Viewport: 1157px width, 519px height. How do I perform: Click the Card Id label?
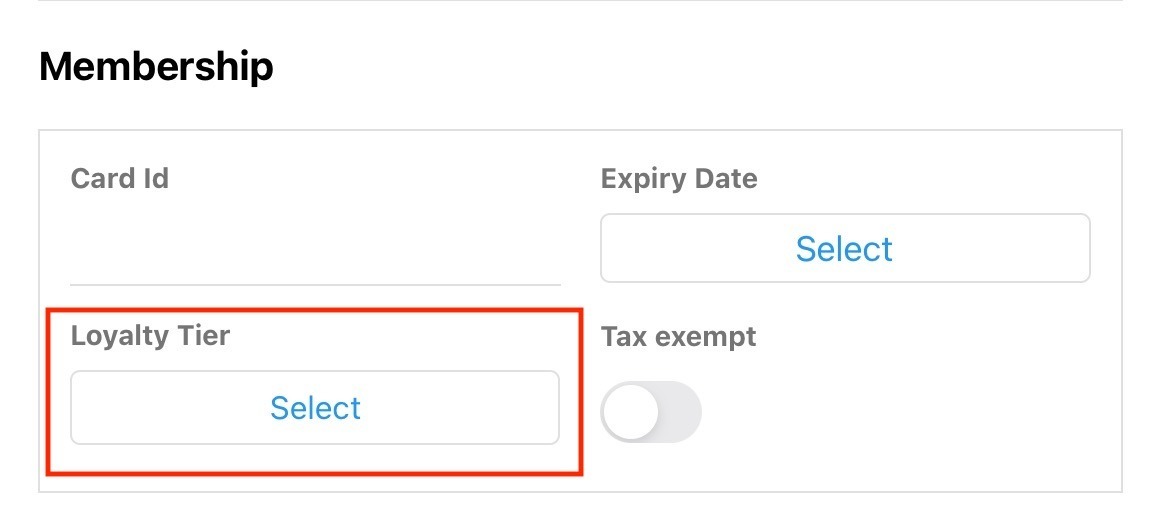(x=120, y=179)
